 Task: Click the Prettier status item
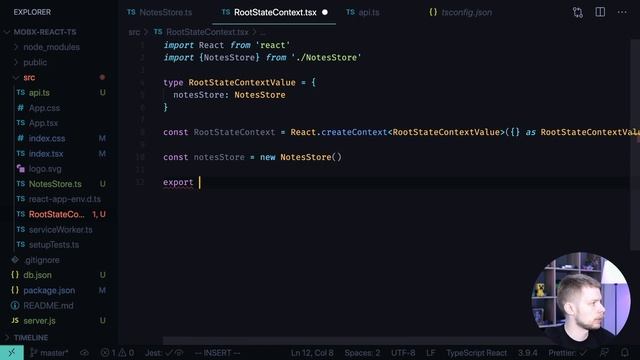coord(567,353)
